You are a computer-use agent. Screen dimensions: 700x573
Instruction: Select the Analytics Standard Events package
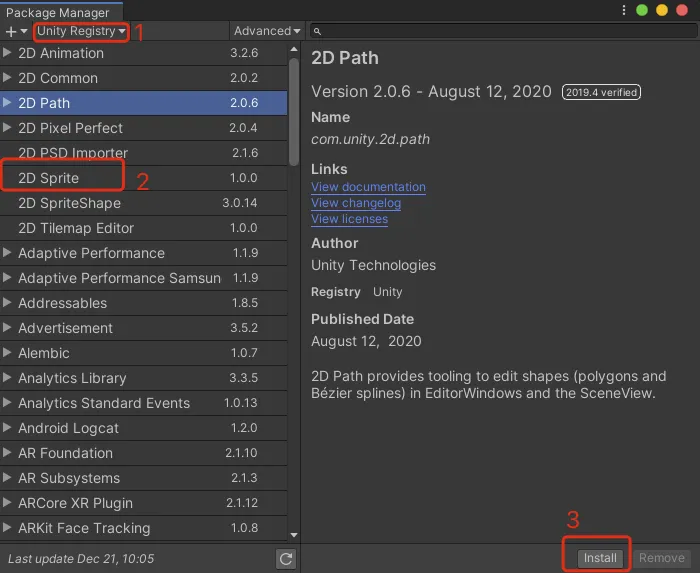click(143, 403)
